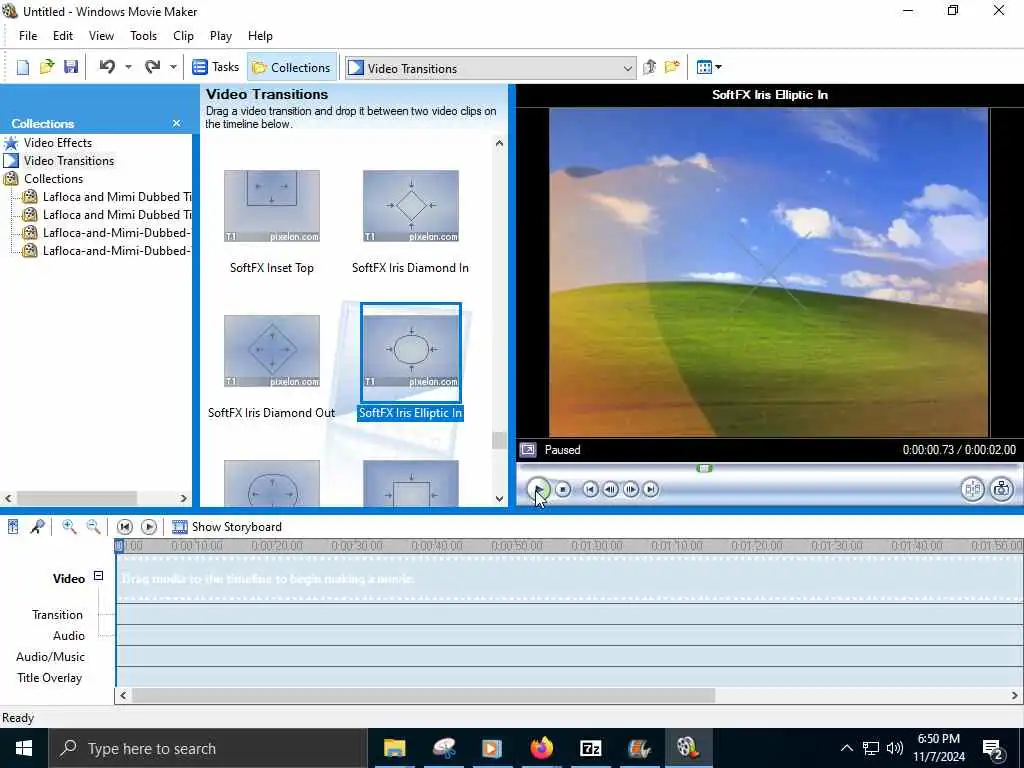Click the preview seek bar position marker
The image size is (1024, 768).
704,468
